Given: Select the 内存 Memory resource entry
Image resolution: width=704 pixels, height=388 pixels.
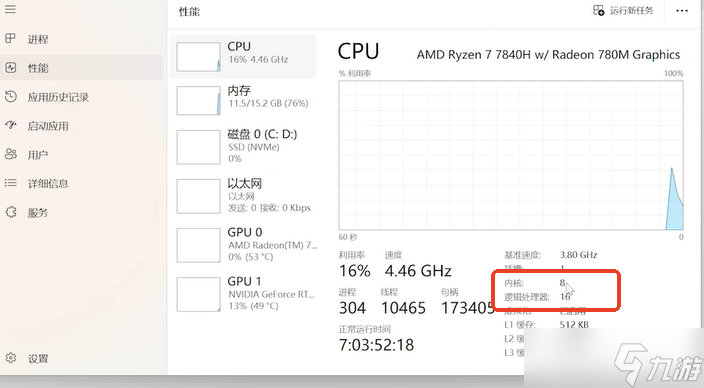Looking at the screenshot, I should click(x=243, y=100).
